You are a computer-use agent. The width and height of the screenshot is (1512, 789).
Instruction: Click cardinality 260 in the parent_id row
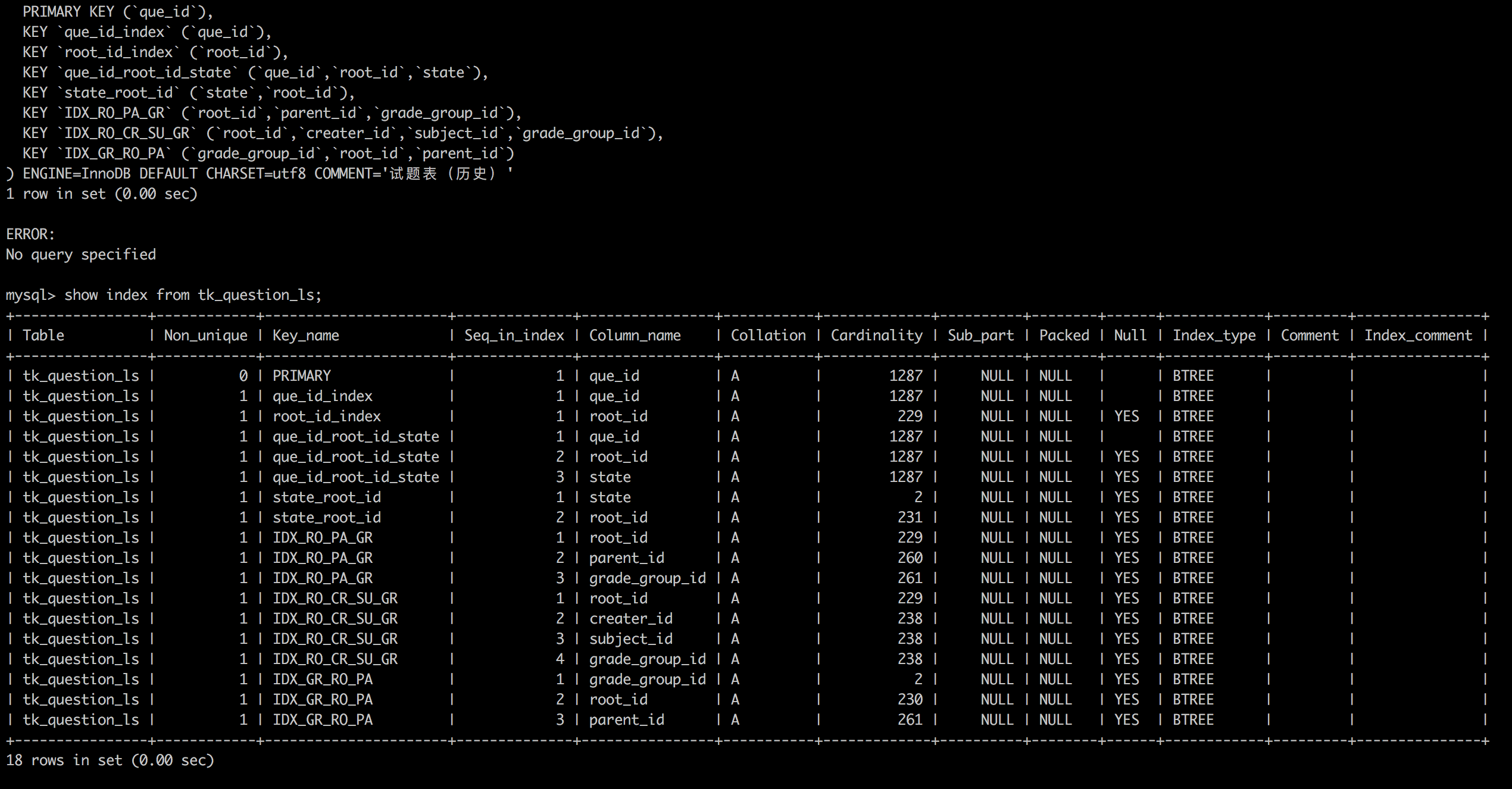coord(910,558)
